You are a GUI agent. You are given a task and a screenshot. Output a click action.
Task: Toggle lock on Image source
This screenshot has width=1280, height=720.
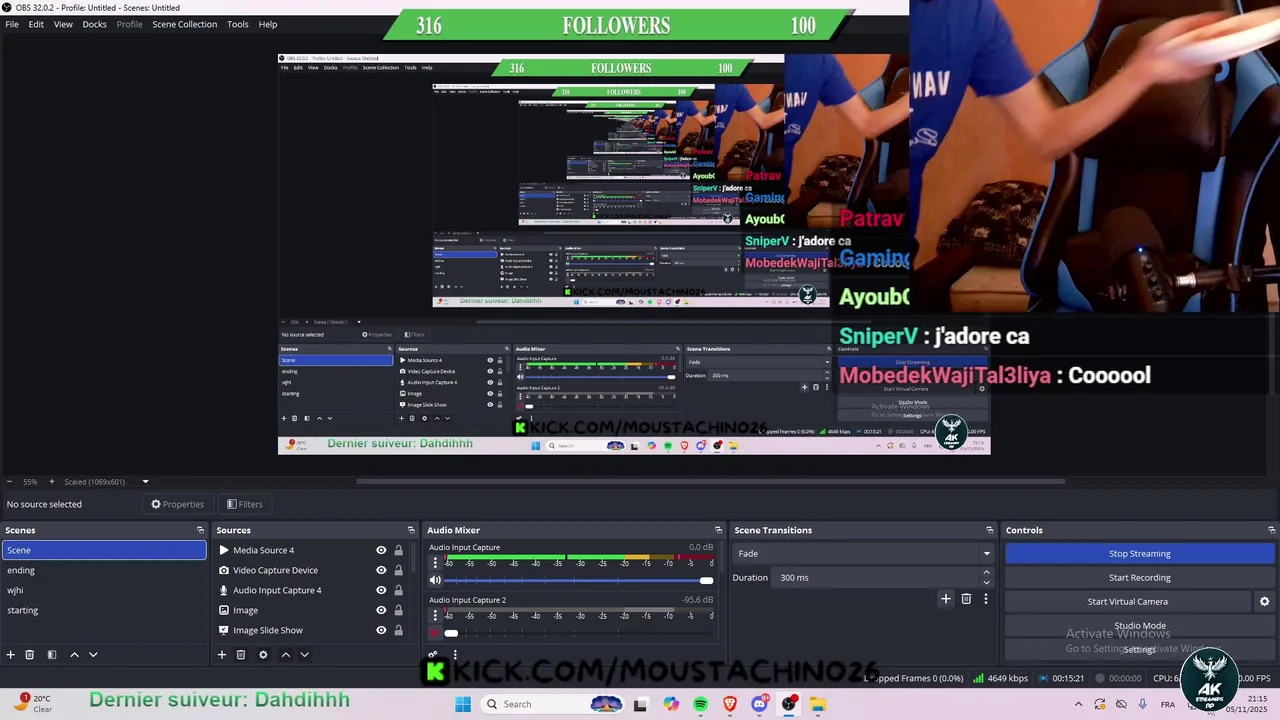pyautogui.click(x=398, y=610)
